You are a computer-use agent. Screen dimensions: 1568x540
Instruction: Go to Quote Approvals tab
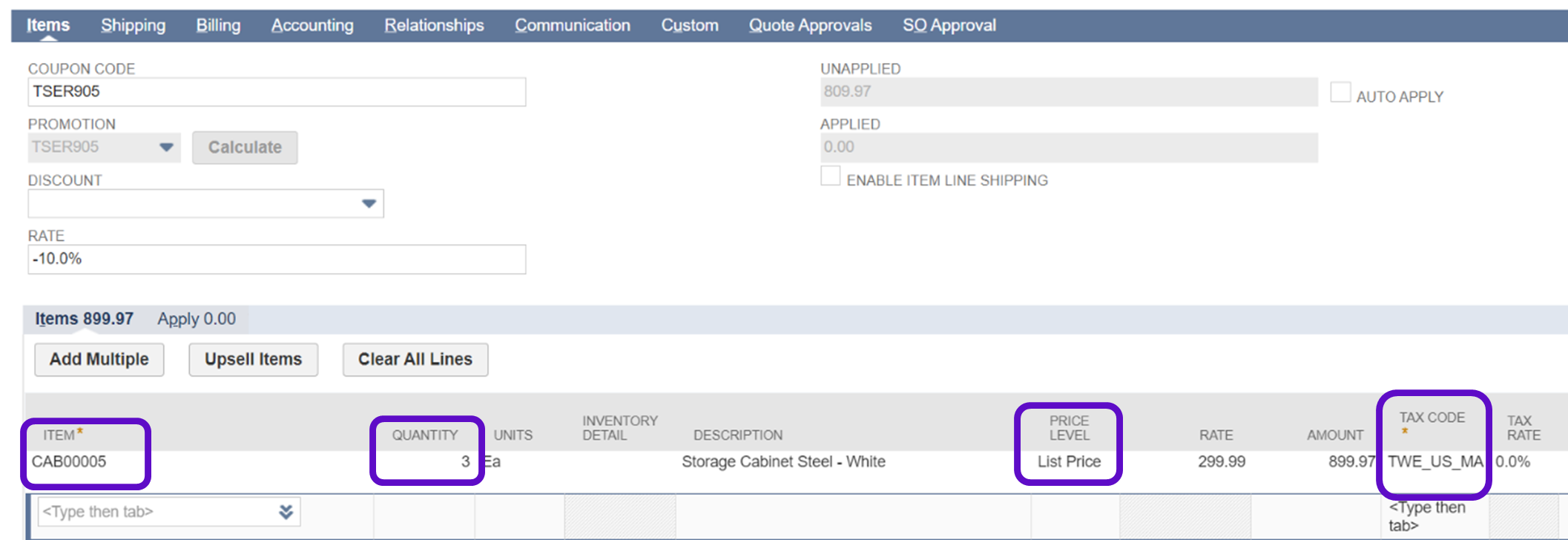coord(810,25)
